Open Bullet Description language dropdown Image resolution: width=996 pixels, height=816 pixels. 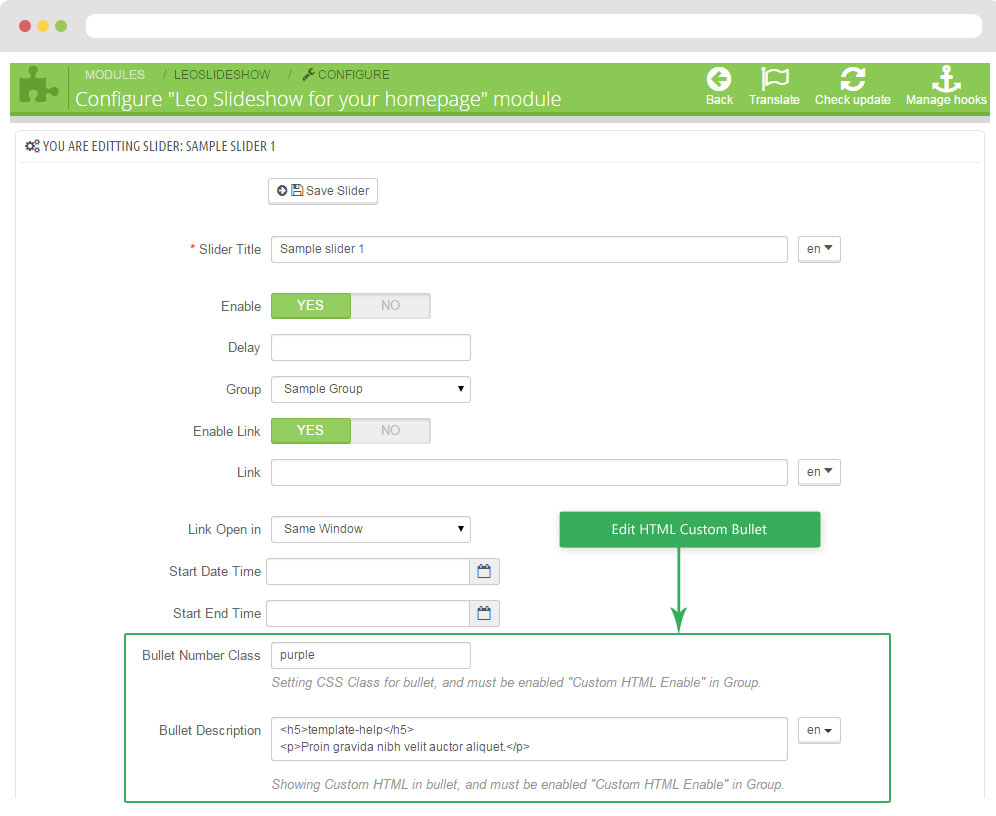coord(819,731)
